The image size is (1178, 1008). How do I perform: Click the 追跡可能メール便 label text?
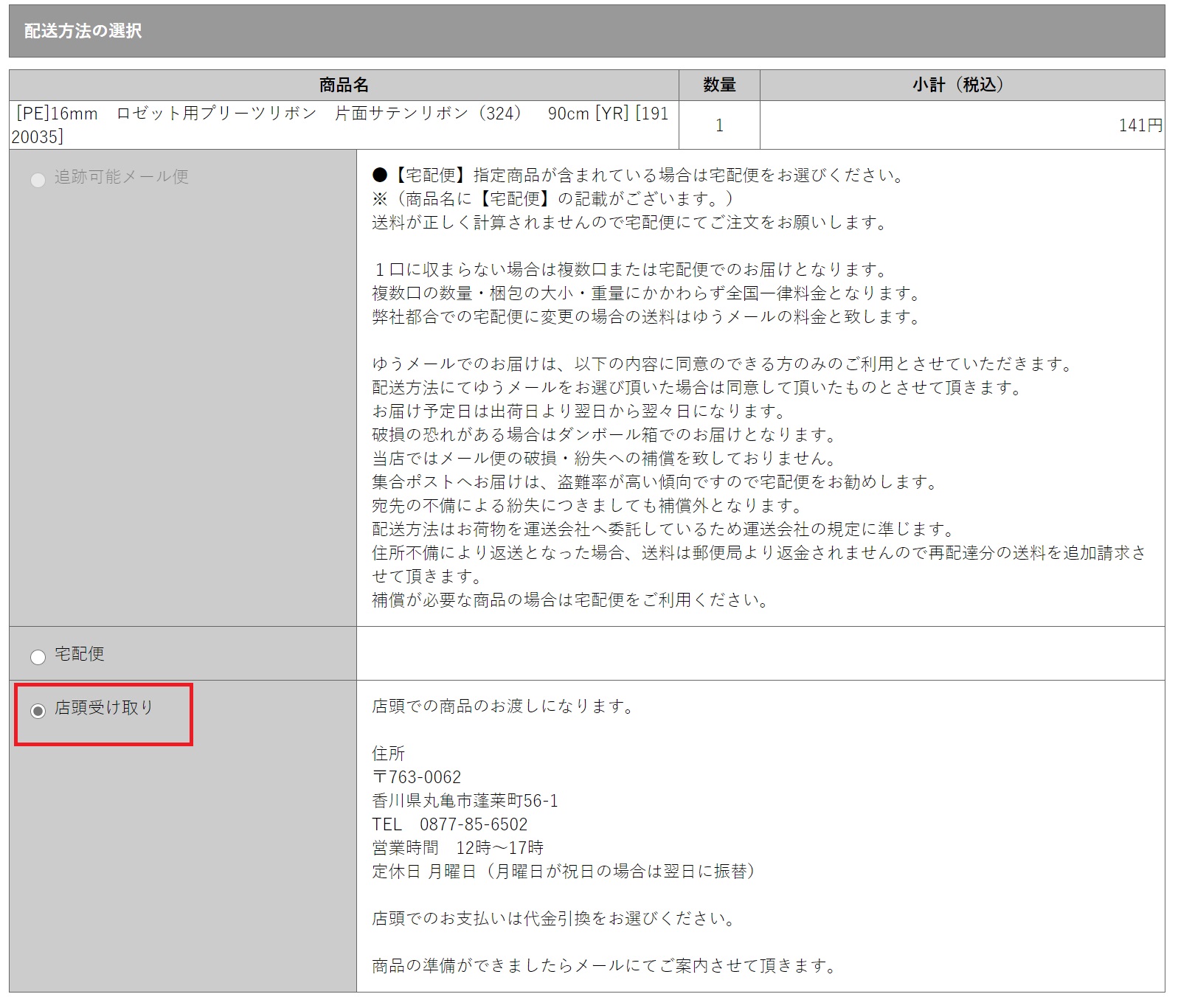coord(122,177)
